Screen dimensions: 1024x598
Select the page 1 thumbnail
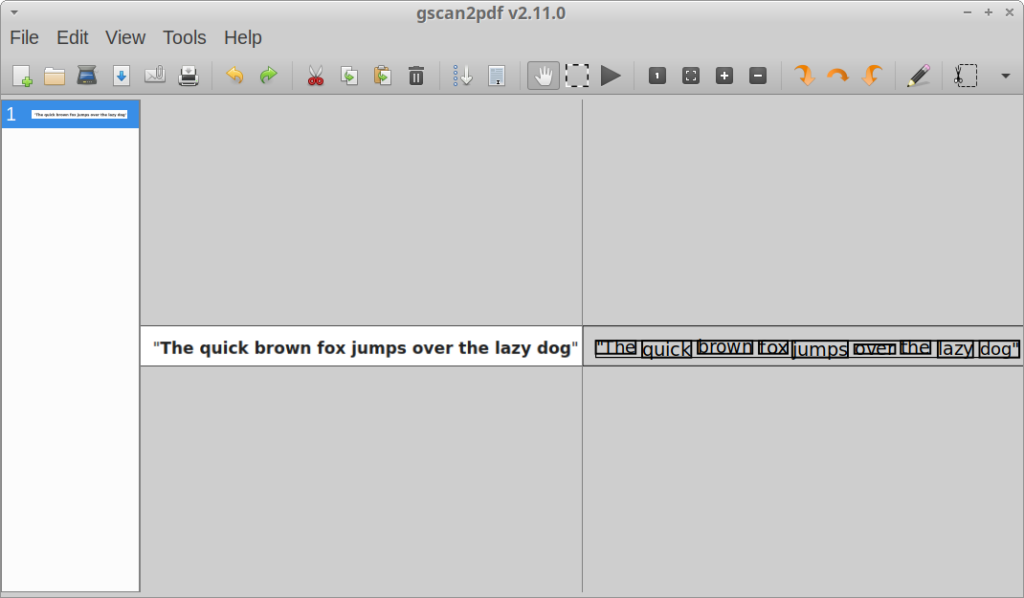coord(71,114)
